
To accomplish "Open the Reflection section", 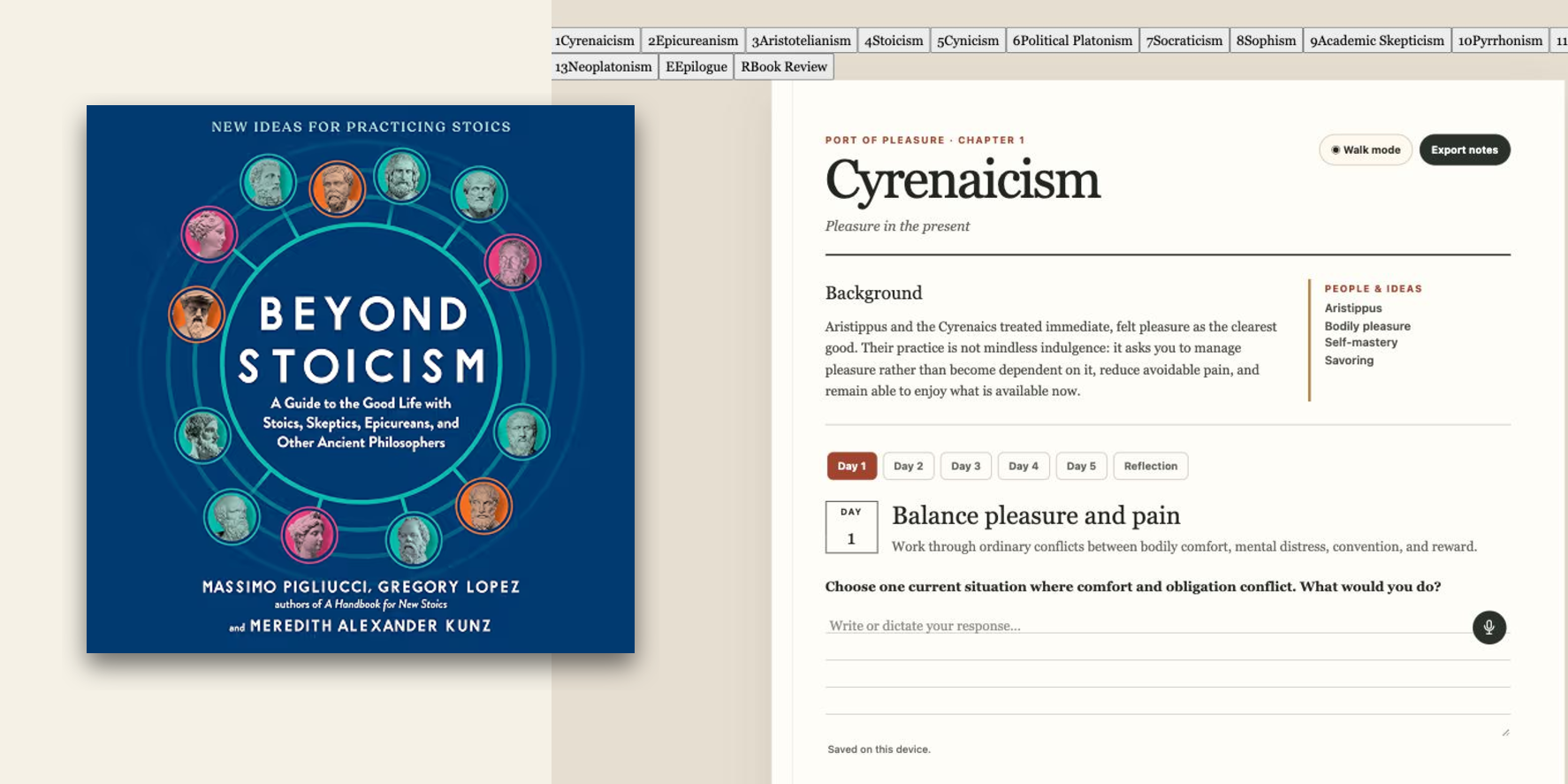I will [1151, 466].
